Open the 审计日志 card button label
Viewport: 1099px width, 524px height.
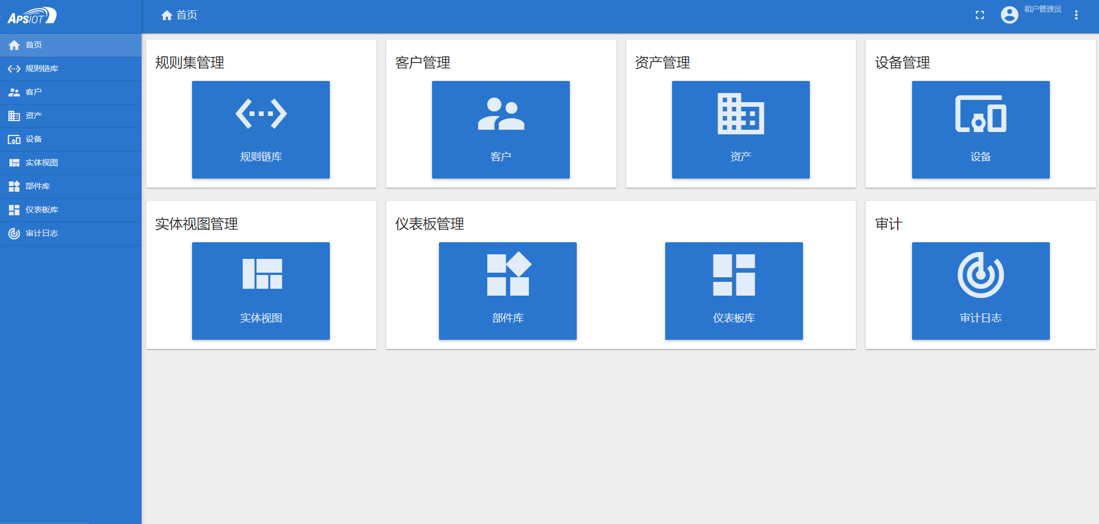pos(981,318)
